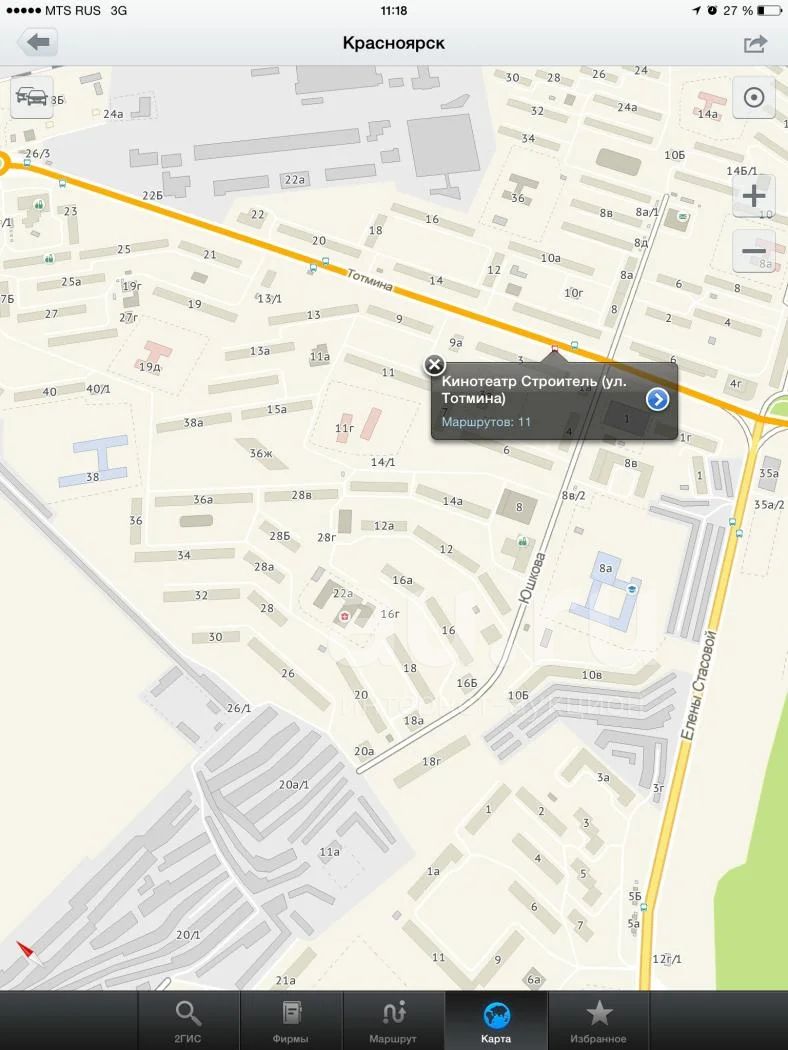The height and width of the screenshot is (1050, 788).
Task: Expand stop details with blue chevron
Action: 657,400
